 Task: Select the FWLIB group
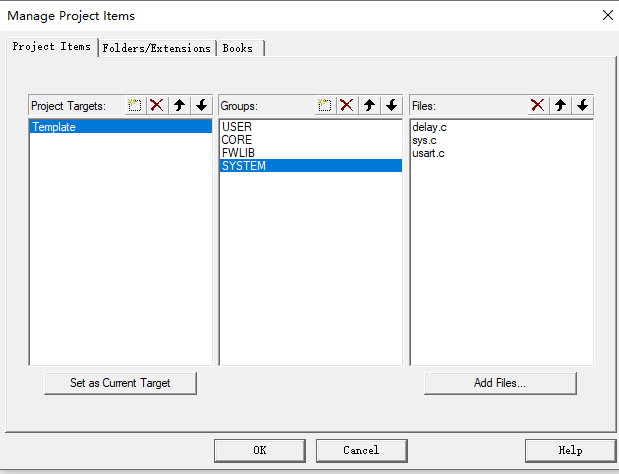(x=311, y=153)
